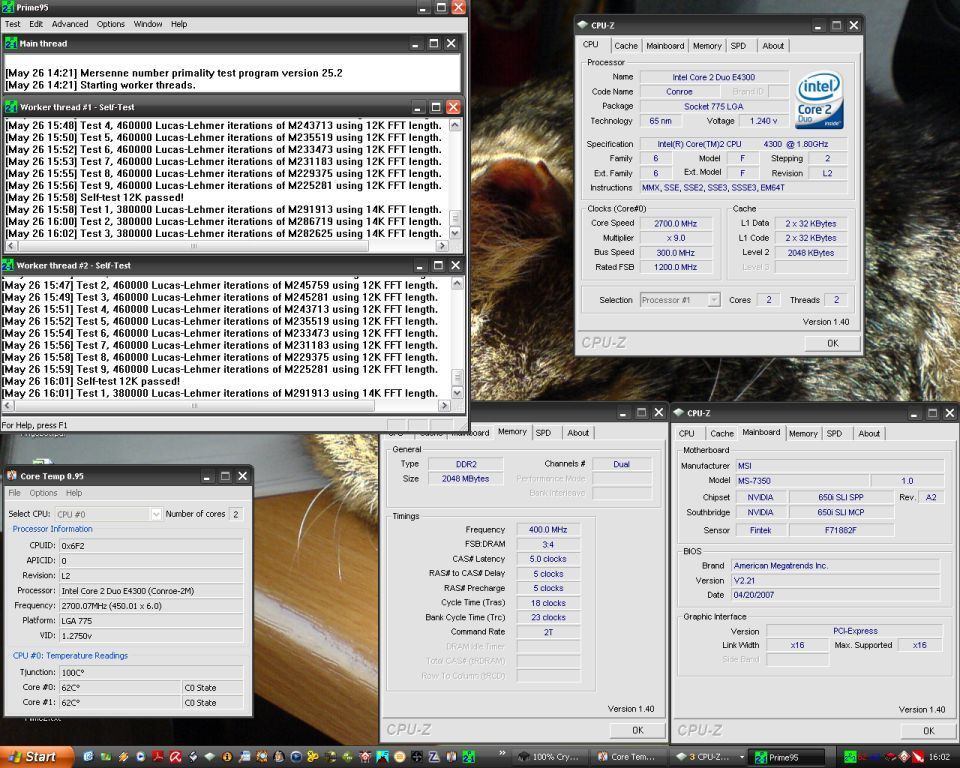Image resolution: width=960 pixels, height=768 pixels.
Task: Click the leftmost blue quick launch icon
Action: [89, 756]
